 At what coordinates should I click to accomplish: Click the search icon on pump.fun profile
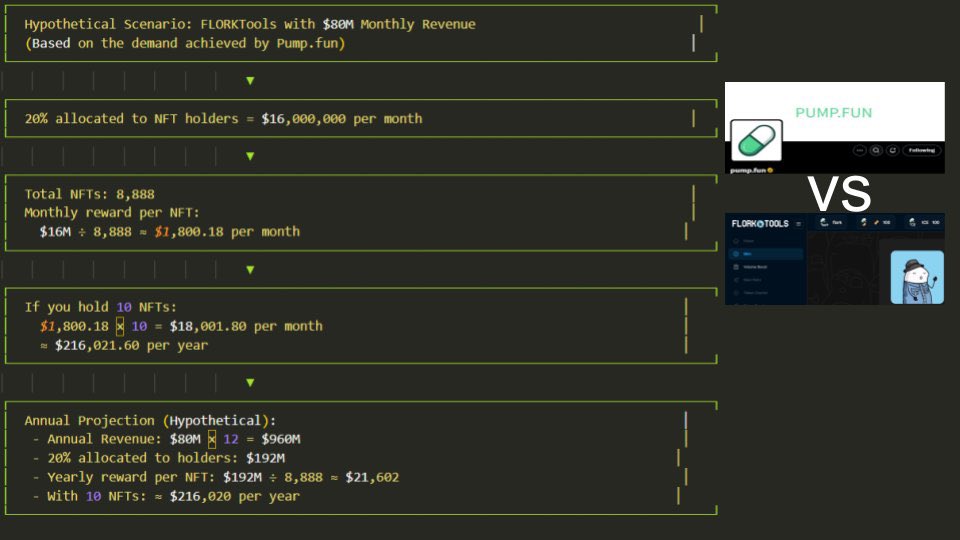coord(876,151)
